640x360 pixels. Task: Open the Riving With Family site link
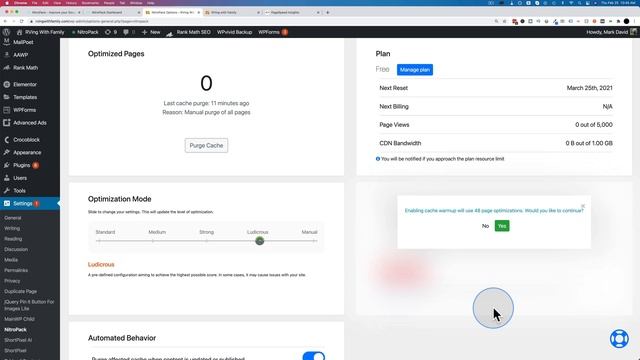click(x=40, y=32)
